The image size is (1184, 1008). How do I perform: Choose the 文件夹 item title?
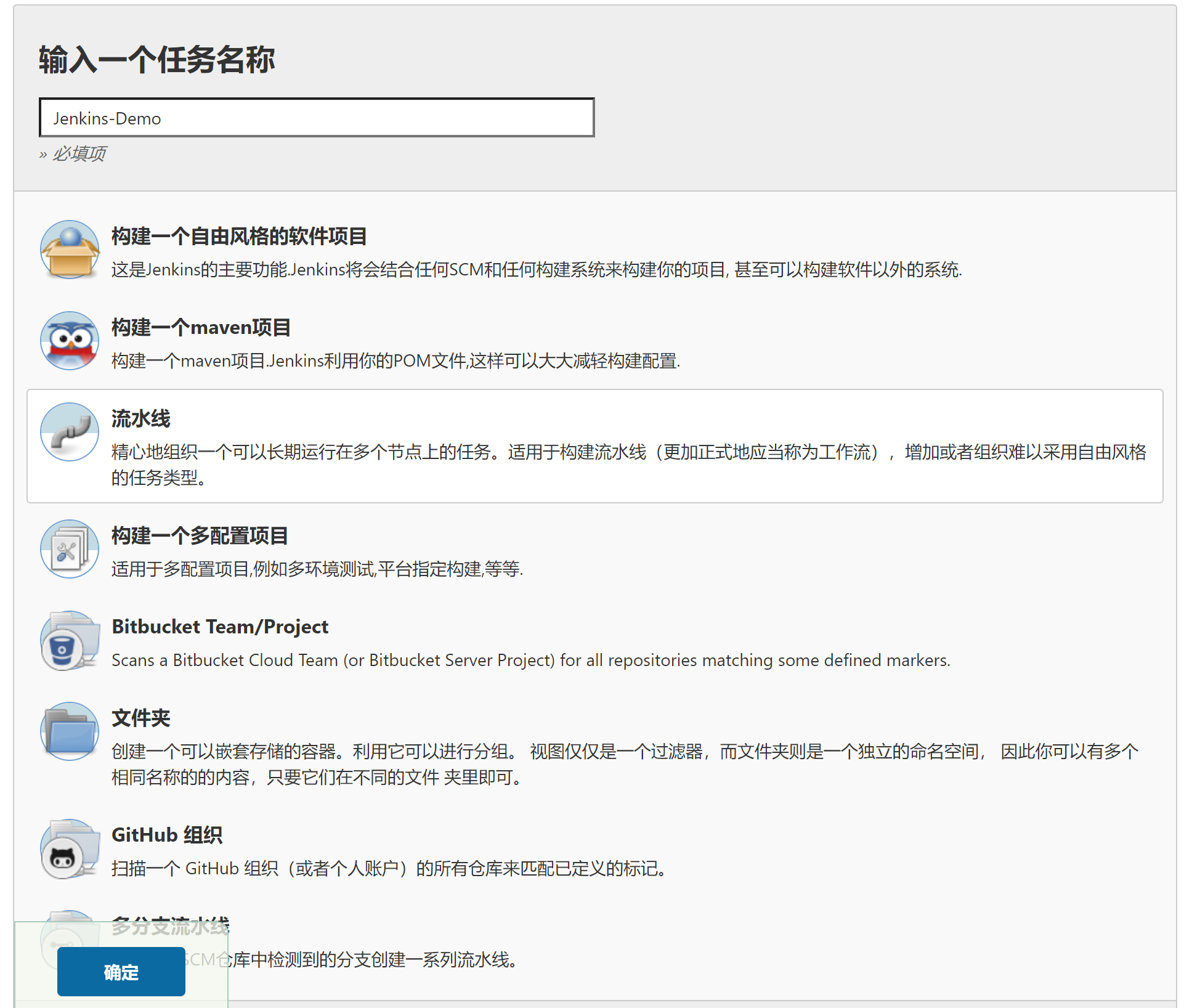141,718
